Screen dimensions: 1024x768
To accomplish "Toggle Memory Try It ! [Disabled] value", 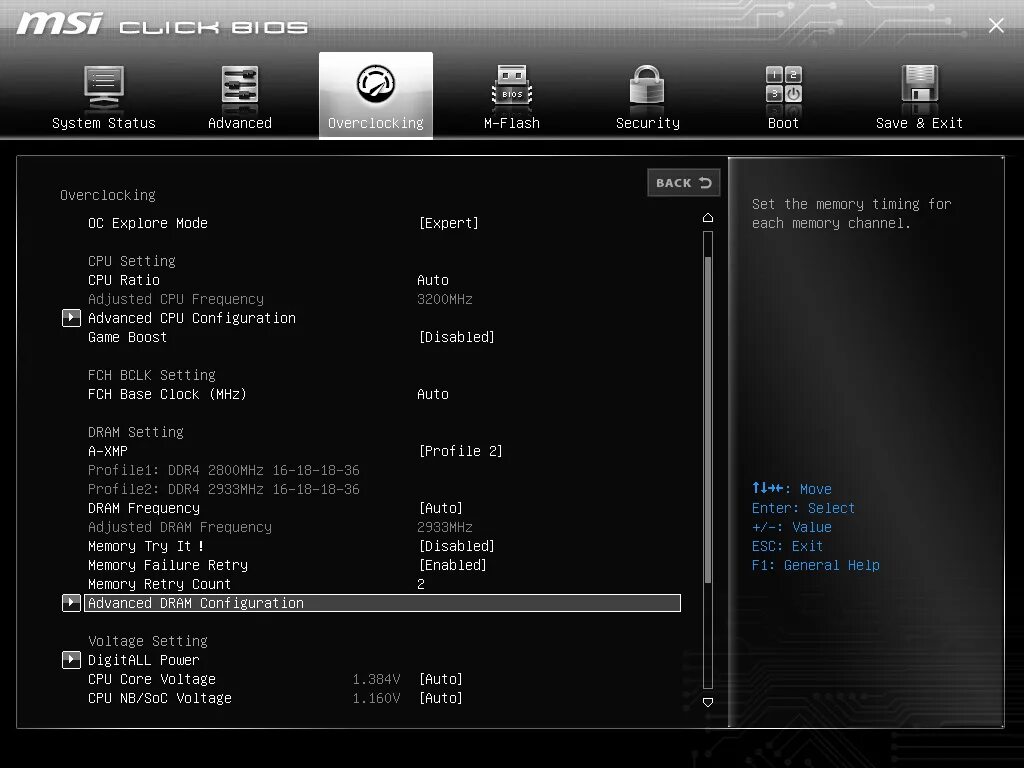I will tap(456, 546).
